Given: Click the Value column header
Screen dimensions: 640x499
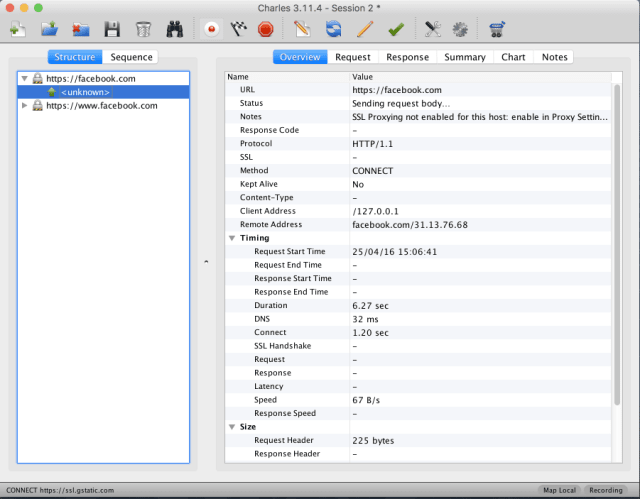Looking at the screenshot, I should point(480,77).
